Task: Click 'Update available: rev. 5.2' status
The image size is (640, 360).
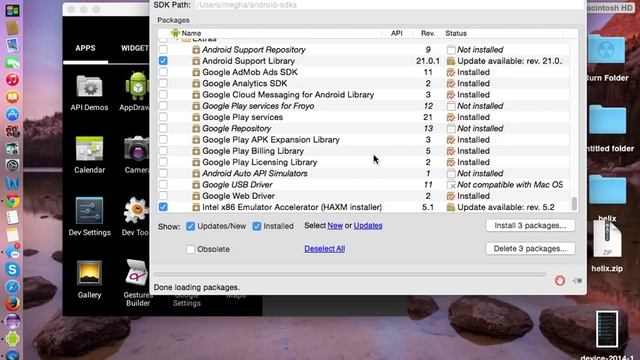Action: [x=506, y=207]
